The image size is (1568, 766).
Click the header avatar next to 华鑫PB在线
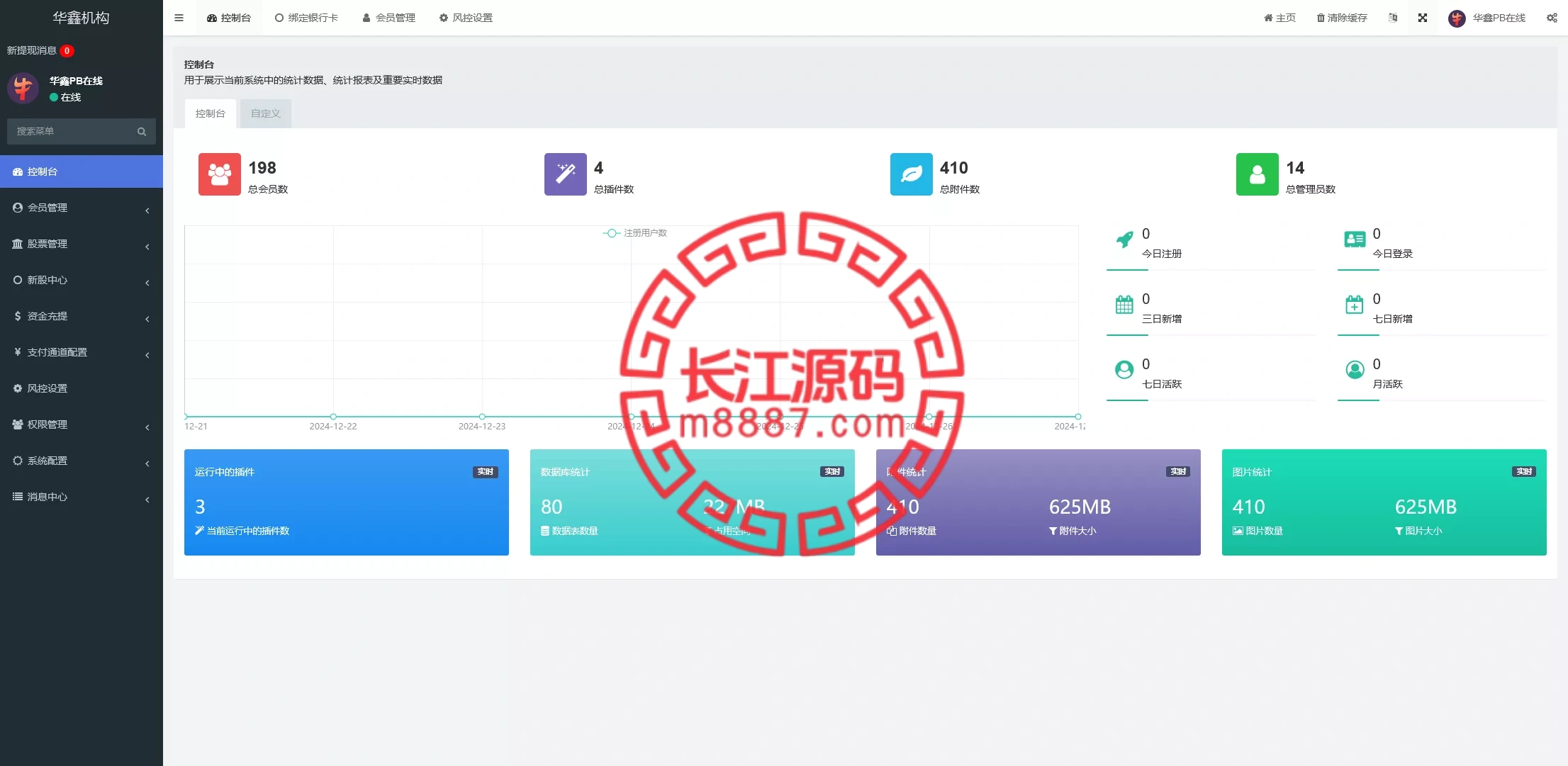coord(1457,18)
